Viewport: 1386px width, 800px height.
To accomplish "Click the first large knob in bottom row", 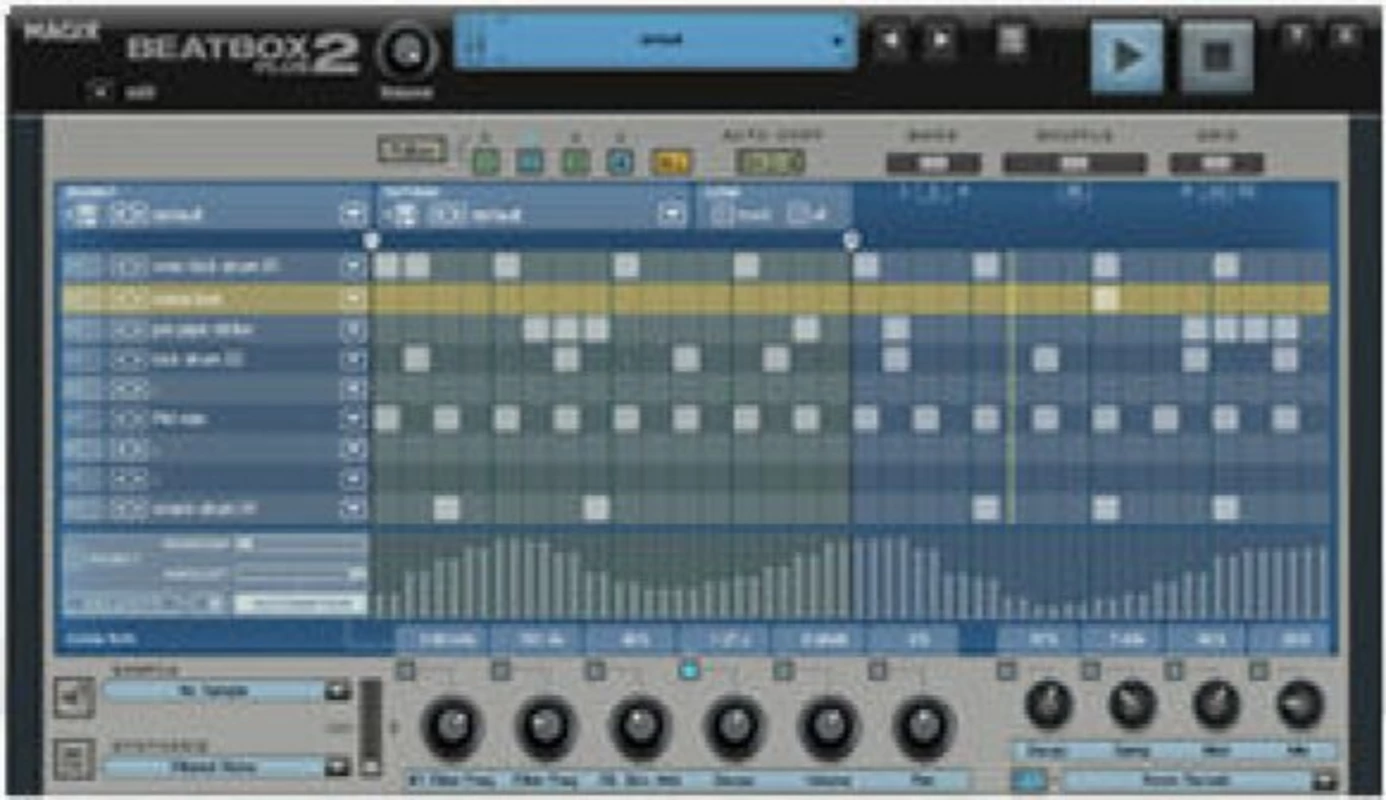I will point(451,727).
